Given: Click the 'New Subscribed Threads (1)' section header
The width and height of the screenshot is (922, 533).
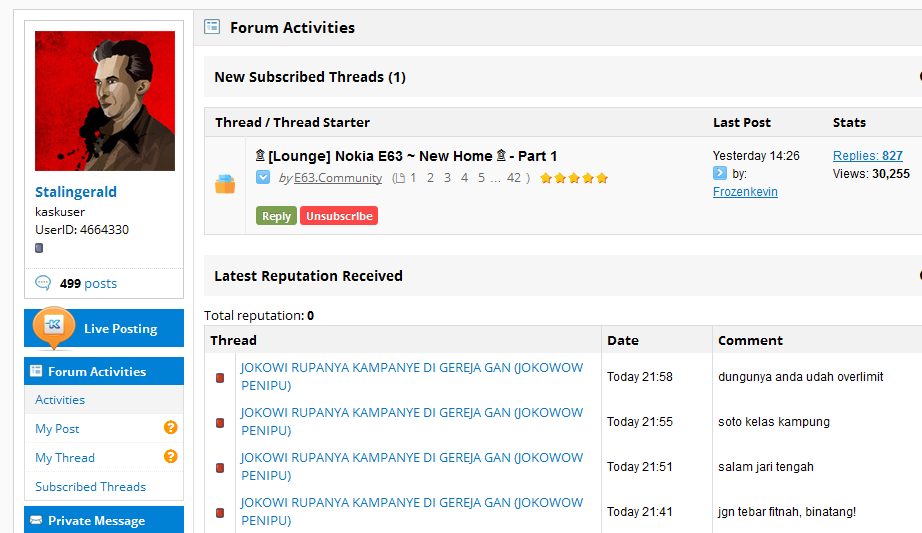Looking at the screenshot, I should coord(310,77).
